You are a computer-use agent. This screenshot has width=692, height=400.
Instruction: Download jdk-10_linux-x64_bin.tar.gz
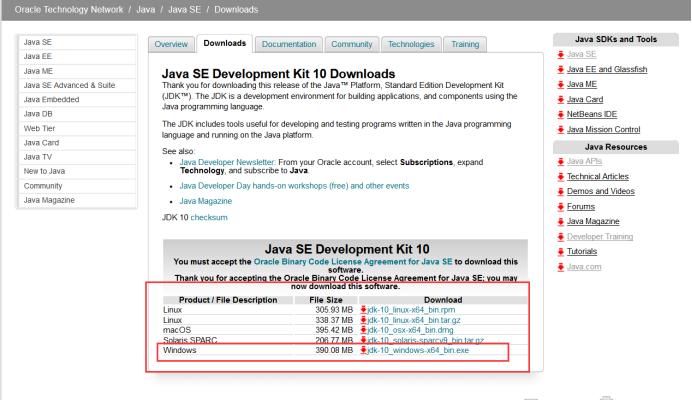414,320
